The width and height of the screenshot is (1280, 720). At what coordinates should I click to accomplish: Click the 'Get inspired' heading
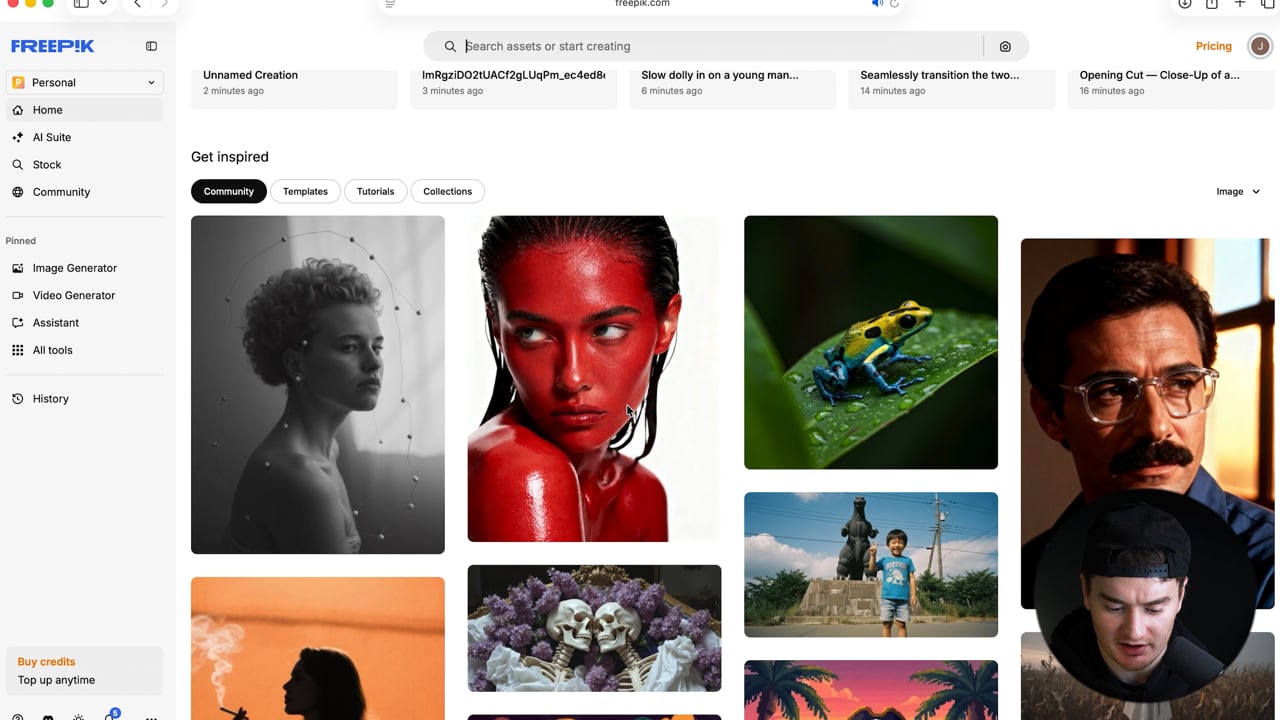[x=230, y=157]
